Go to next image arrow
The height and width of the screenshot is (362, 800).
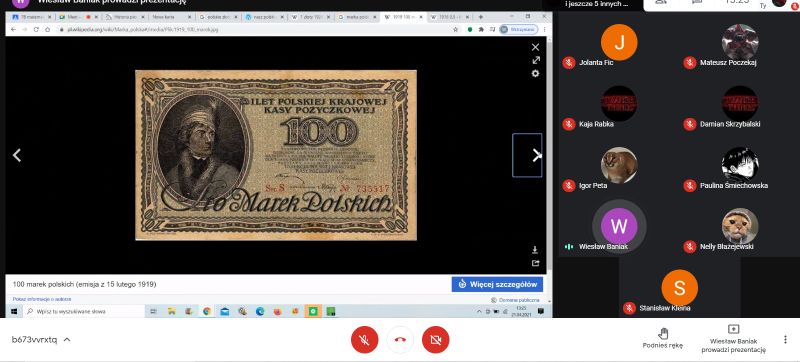(x=536, y=156)
